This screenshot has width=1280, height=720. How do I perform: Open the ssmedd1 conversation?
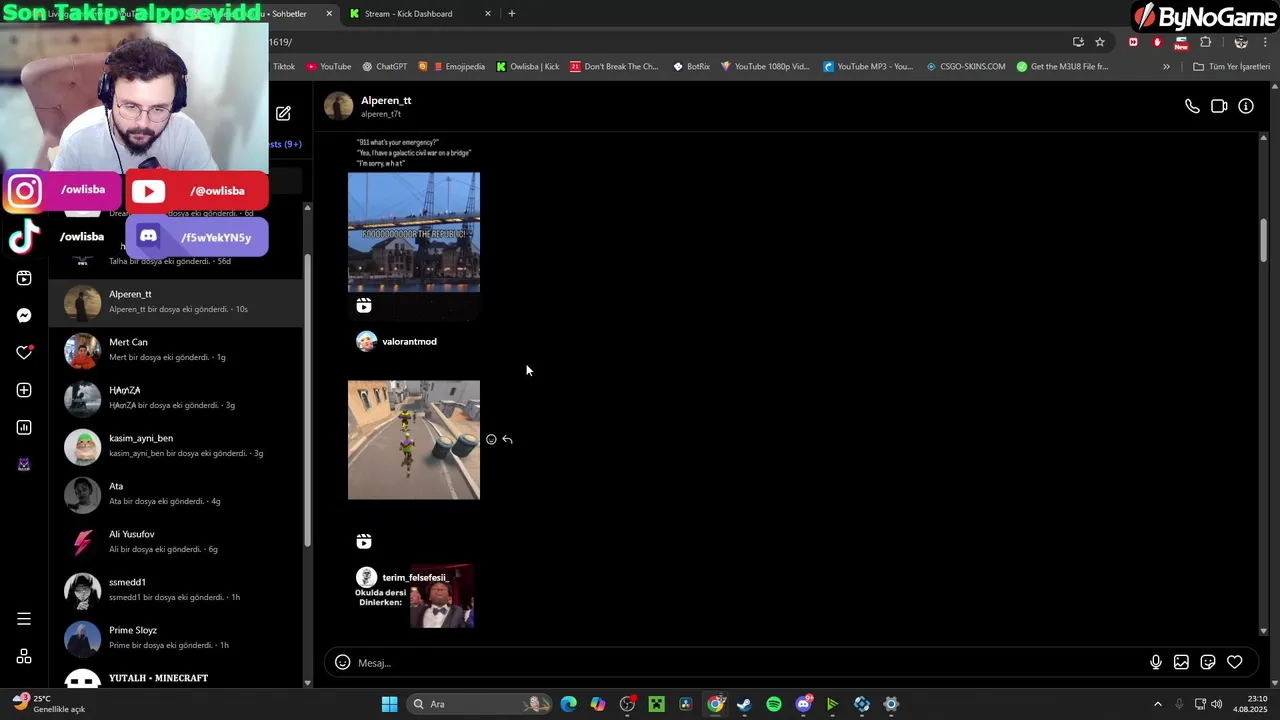tap(175, 590)
